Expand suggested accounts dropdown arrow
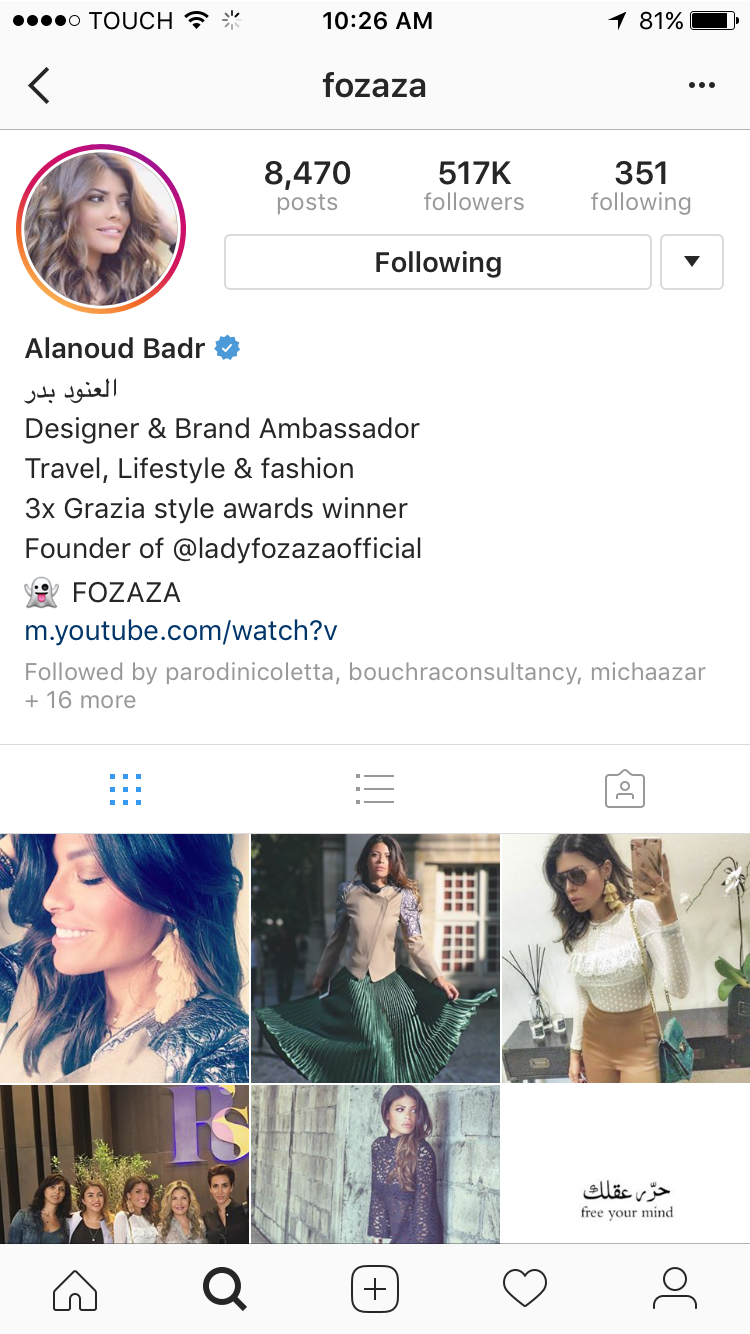 pos(692,262)
